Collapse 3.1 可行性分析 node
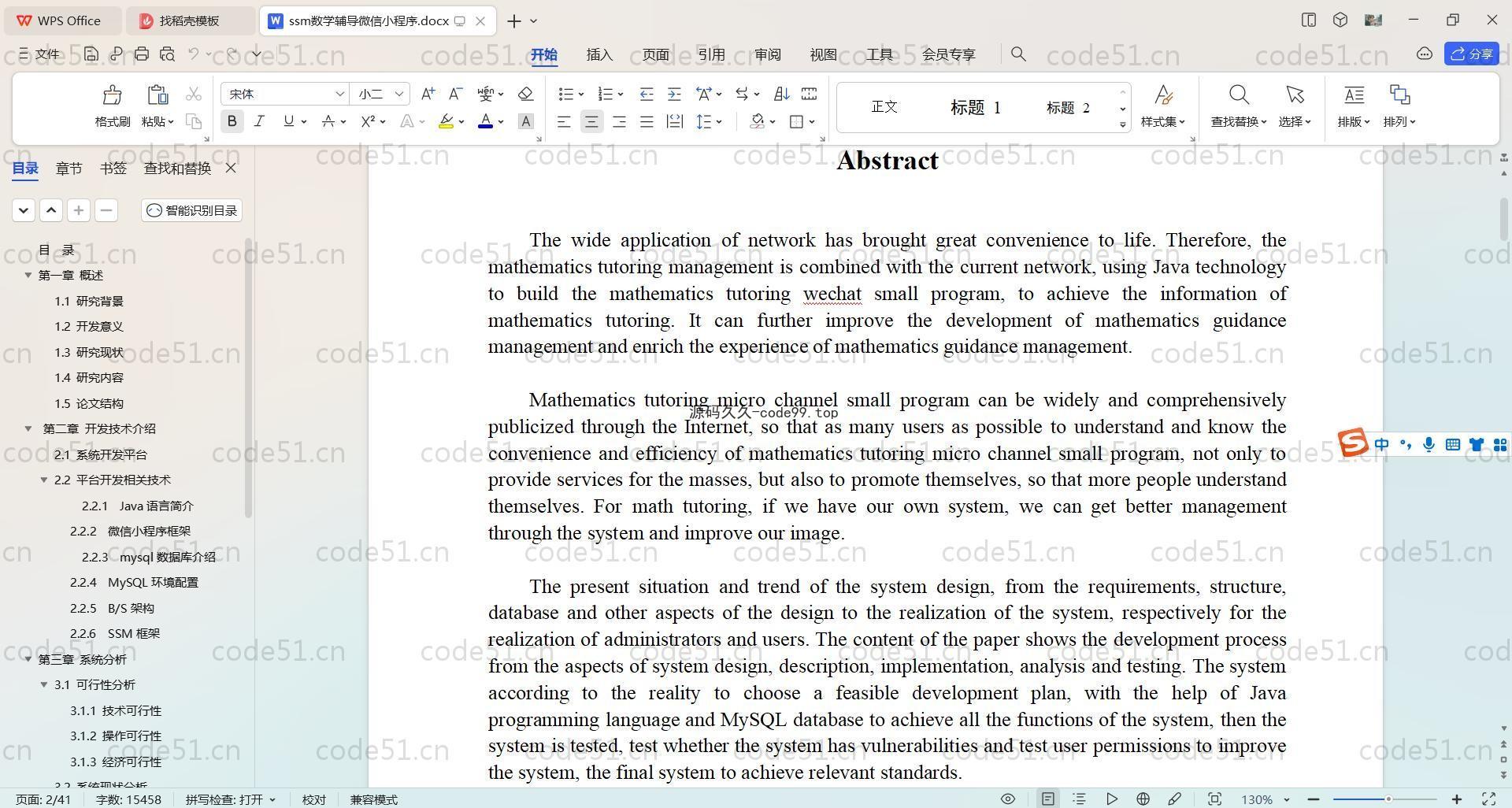 44,684
